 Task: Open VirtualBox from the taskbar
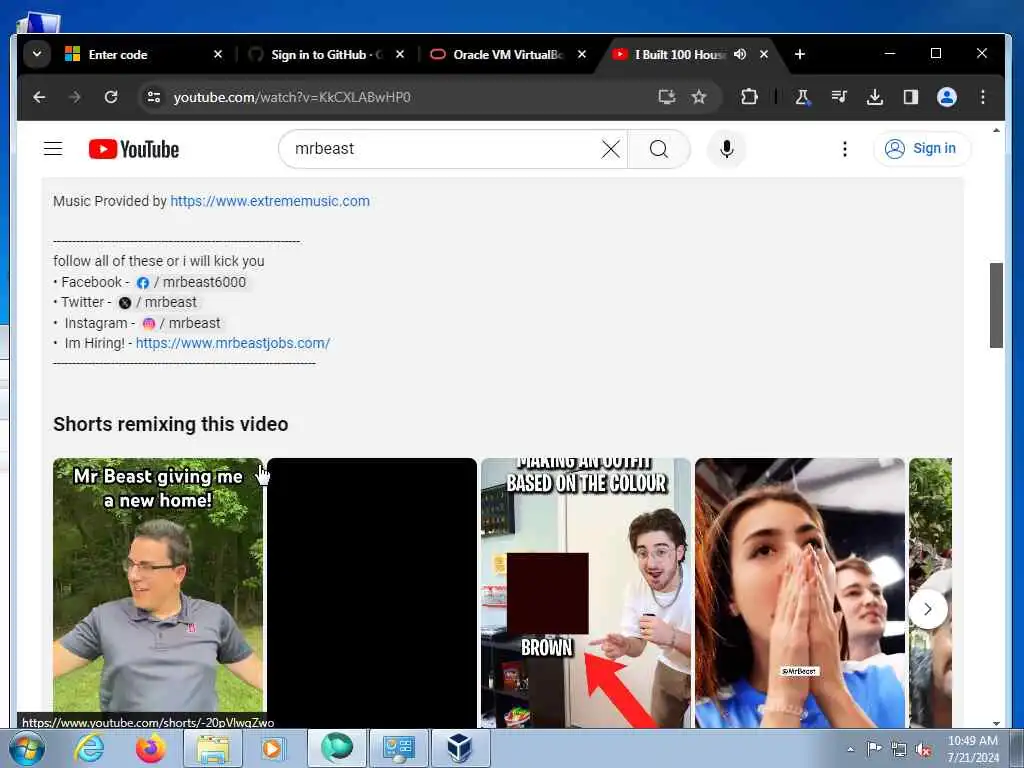pyautogui.click(x=460, y=748)
